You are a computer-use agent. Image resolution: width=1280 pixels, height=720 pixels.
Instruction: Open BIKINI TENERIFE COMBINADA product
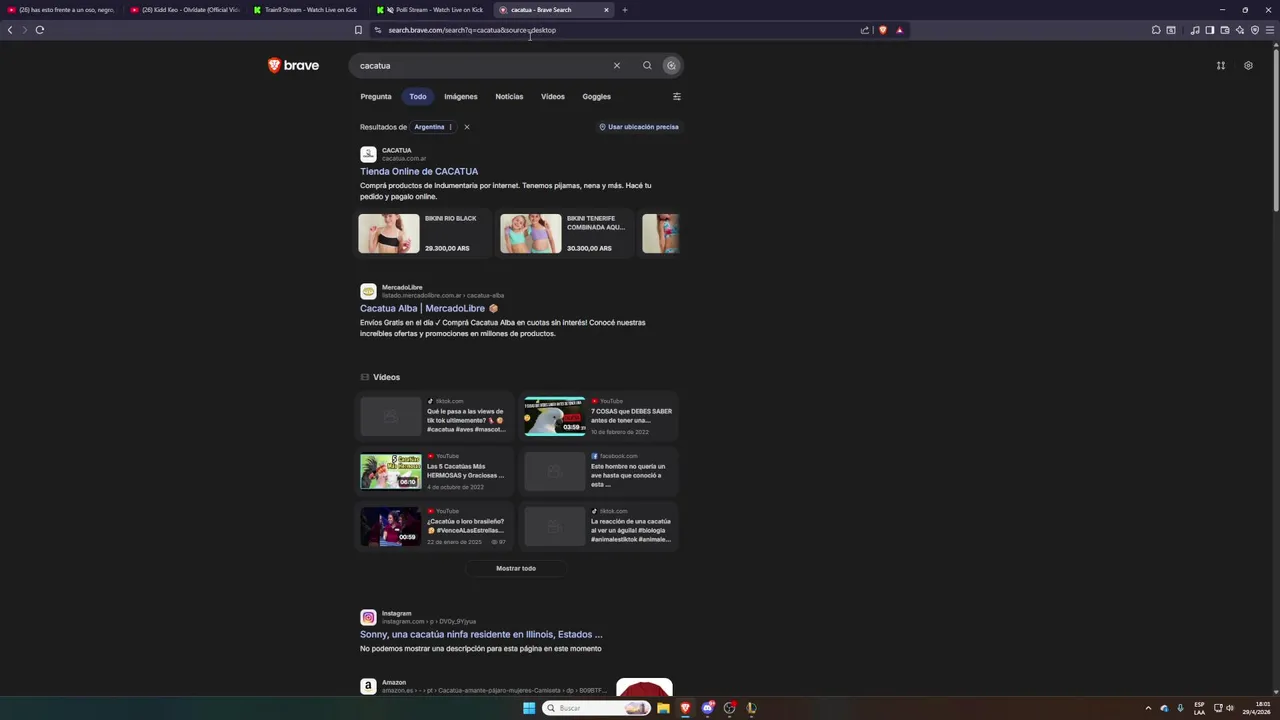(x=566, y=233)
